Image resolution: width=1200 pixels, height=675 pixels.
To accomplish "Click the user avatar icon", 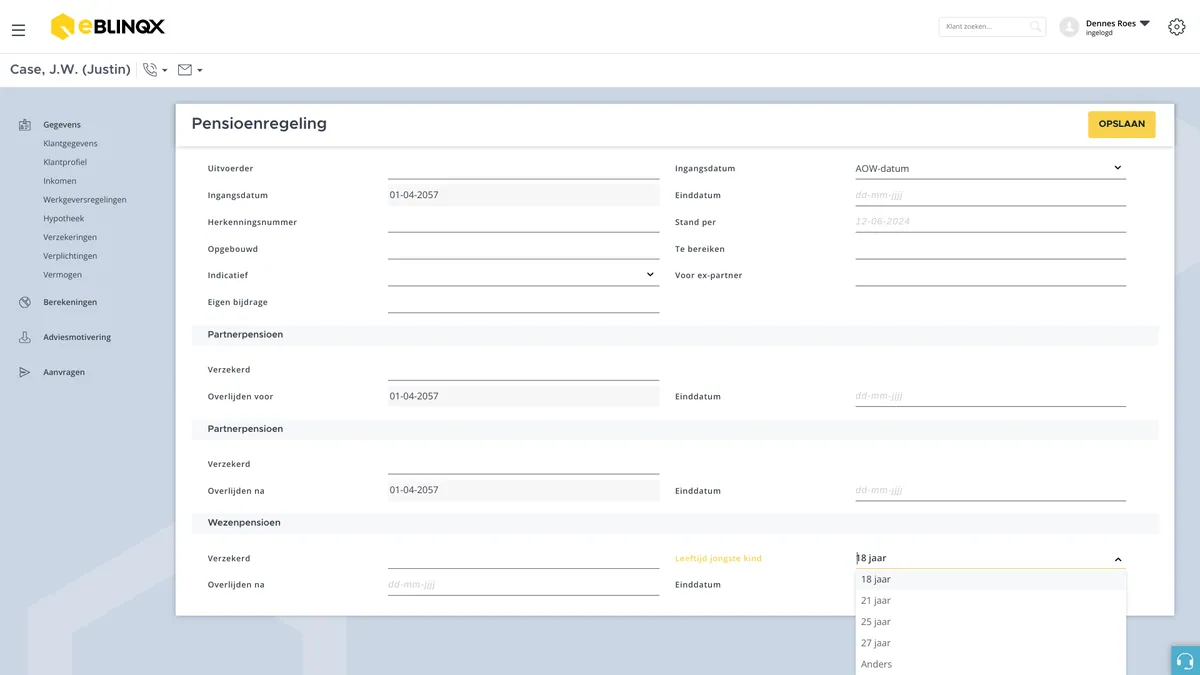I will tap(1069, 27).
